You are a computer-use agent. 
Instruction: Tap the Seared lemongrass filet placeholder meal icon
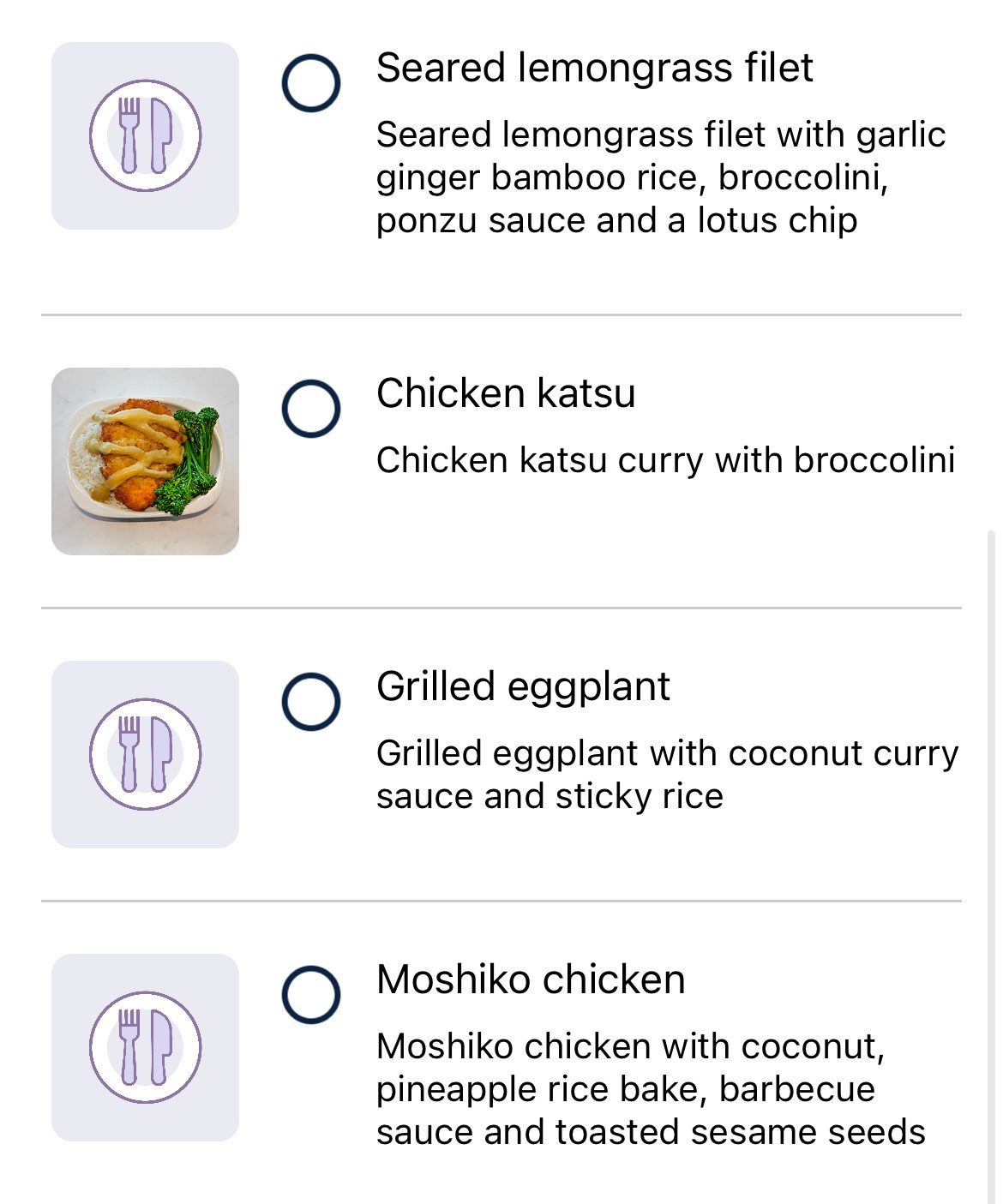coord(145,135)
